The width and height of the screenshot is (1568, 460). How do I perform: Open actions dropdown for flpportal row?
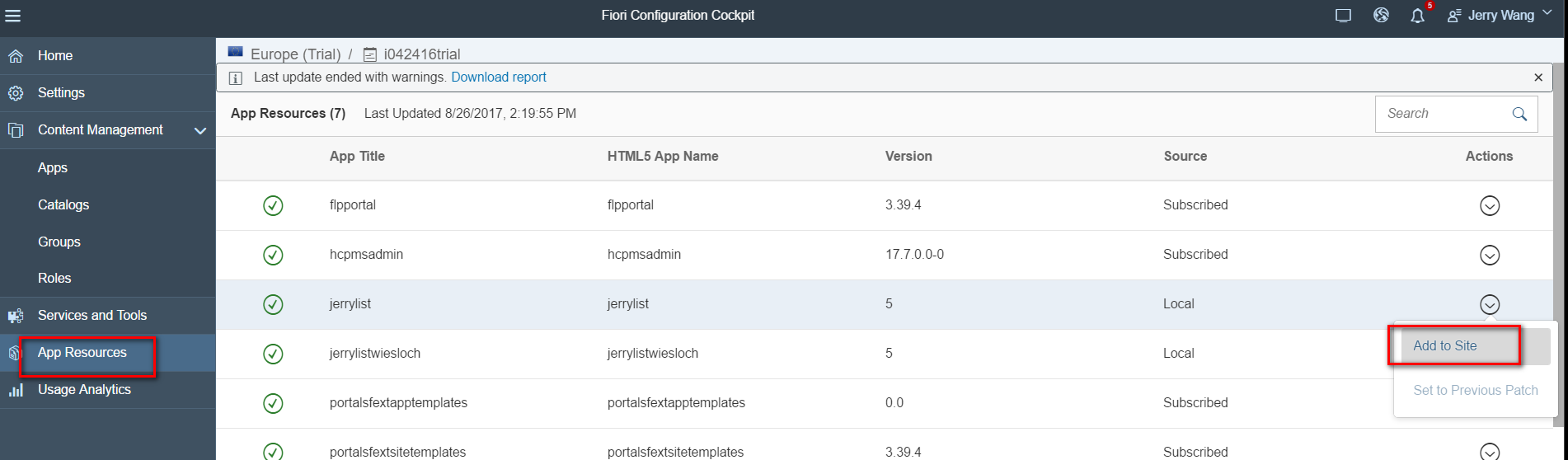point(1489,205)
